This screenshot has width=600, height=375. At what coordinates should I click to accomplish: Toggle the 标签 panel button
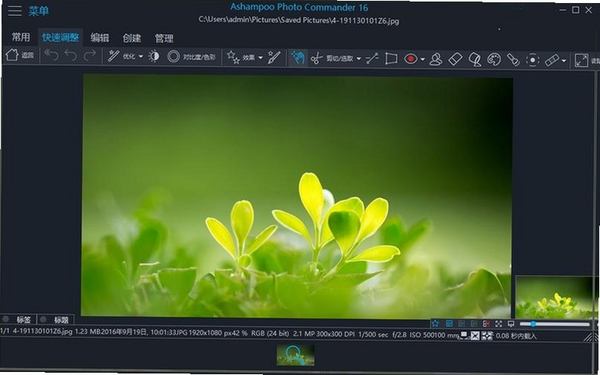click(x=19, y=319)
